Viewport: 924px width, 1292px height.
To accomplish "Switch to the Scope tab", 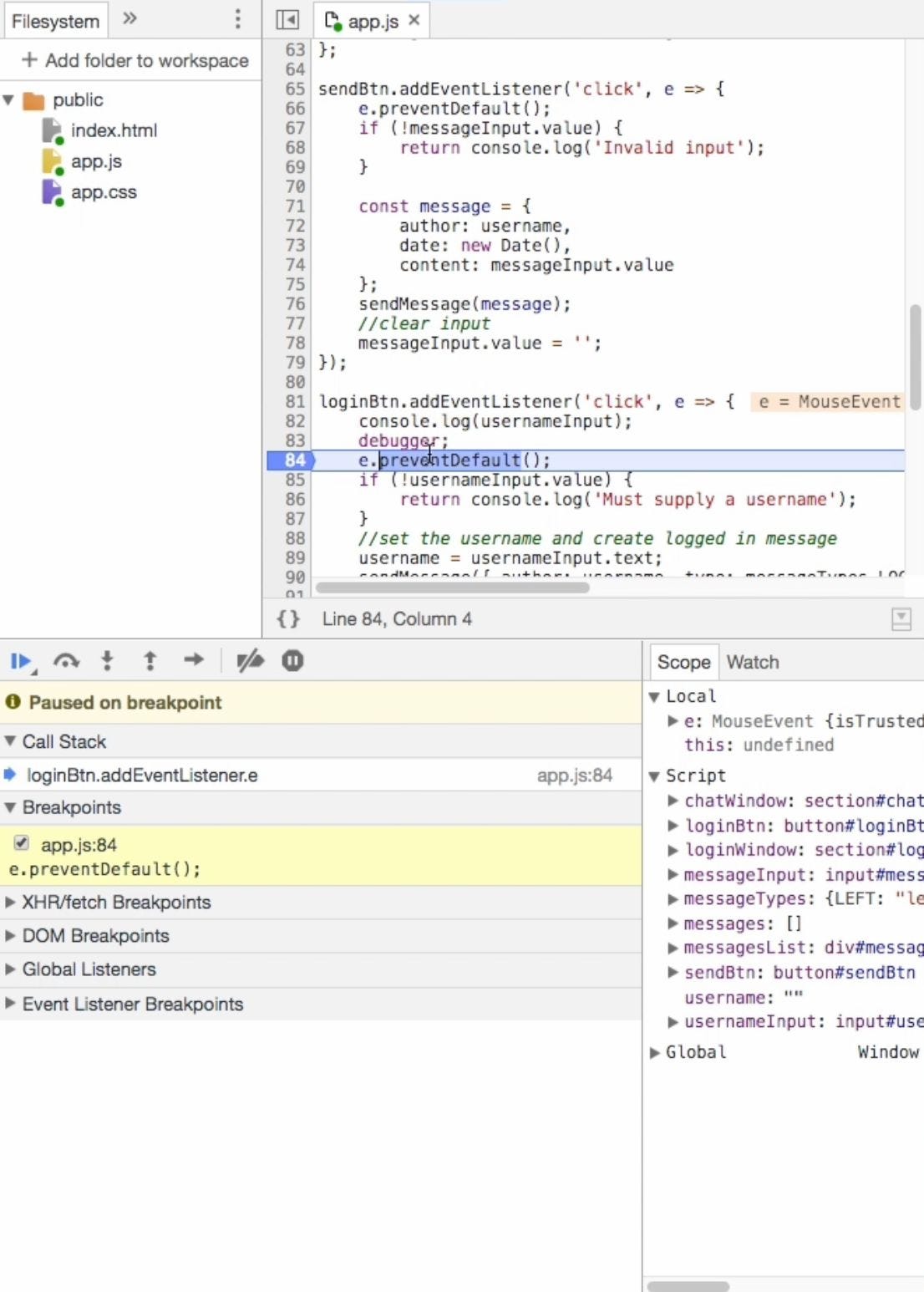I will point(683,663).
